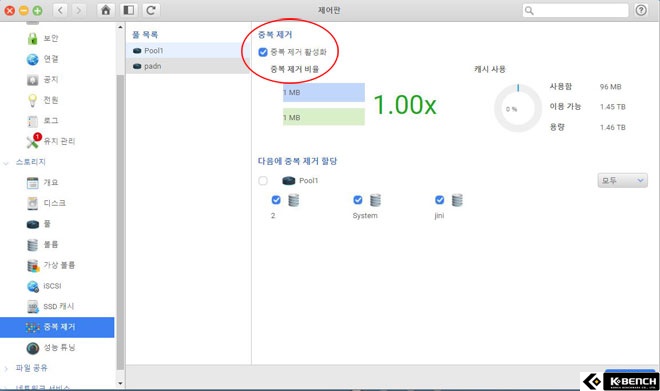Select padn in the pool list
This screenshot has width=660, height=391.
click(x=188, y=66)
